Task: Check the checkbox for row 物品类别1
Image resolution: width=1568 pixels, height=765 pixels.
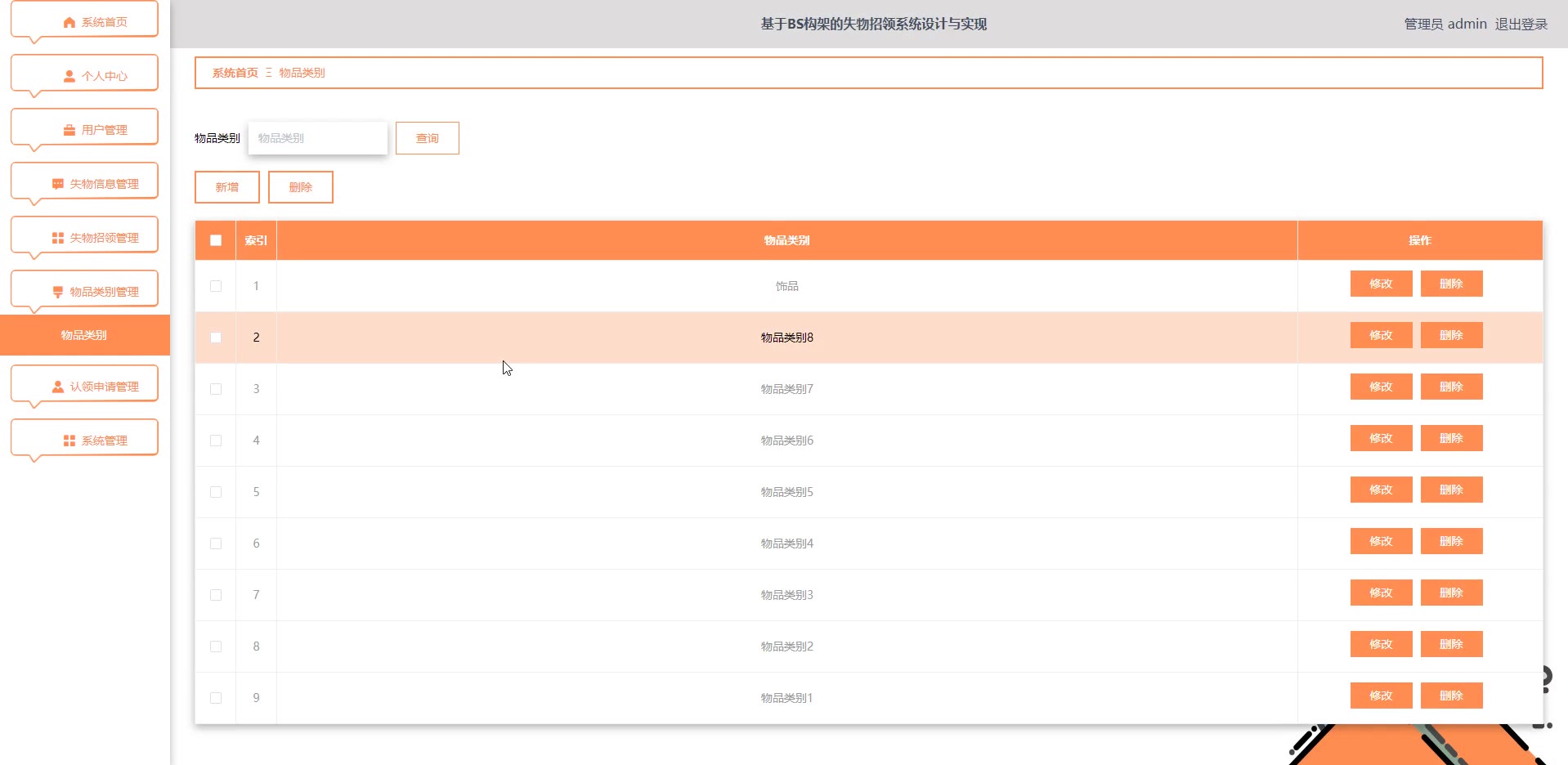Action: pyautogui.click(x=216, y=698)
